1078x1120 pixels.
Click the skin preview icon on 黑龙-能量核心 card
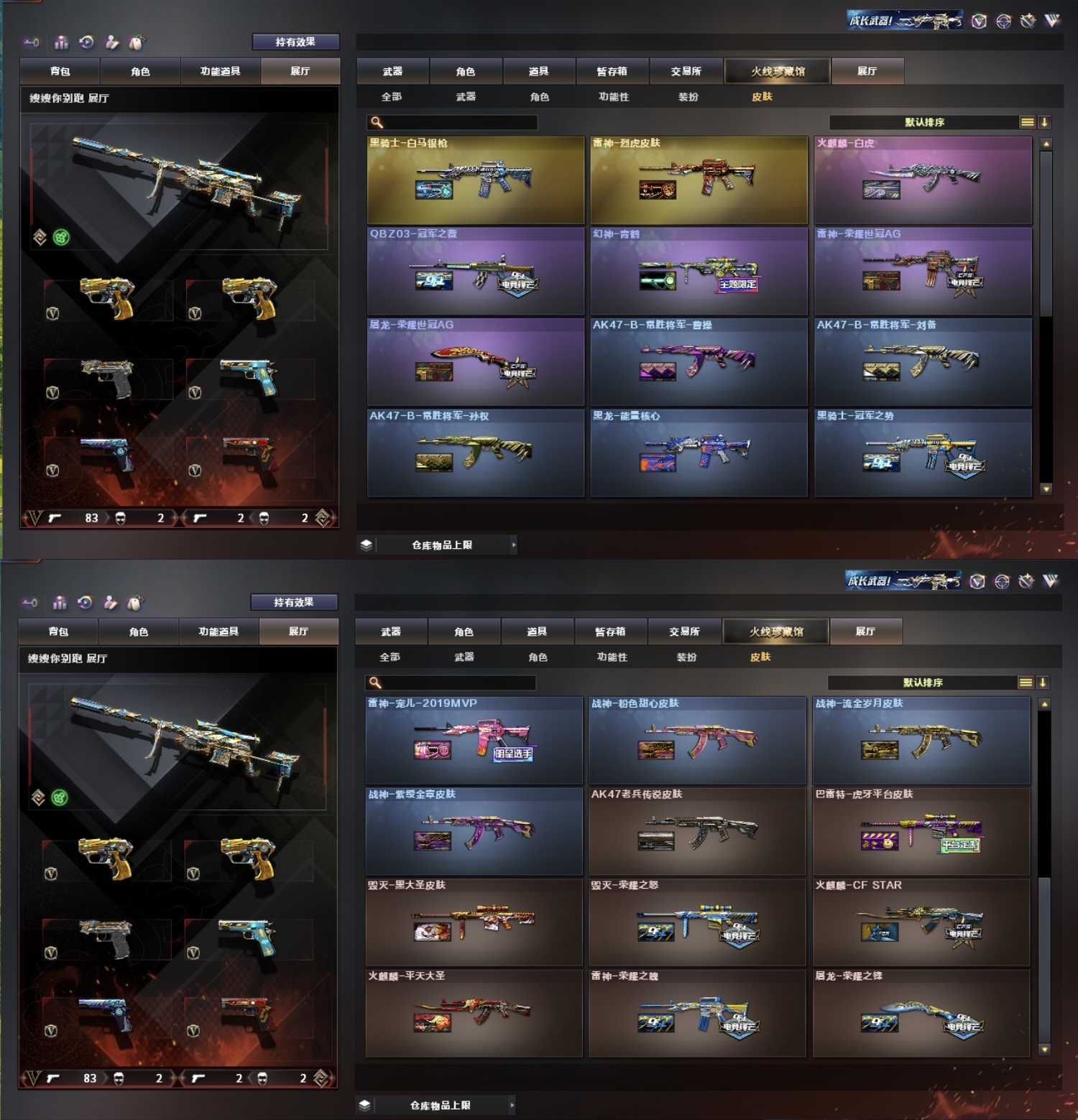658,463
